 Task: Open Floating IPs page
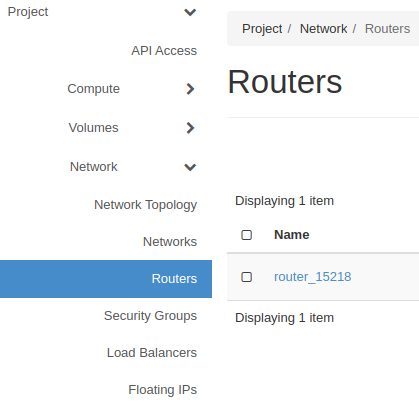tap(163, 390)
